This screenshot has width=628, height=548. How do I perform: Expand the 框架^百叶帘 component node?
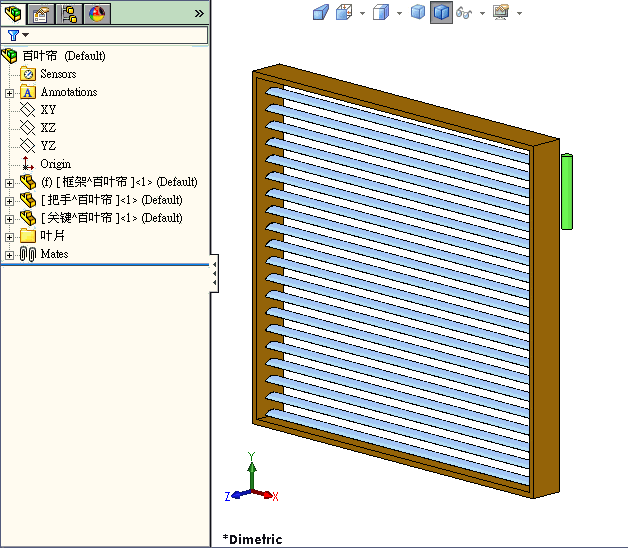click(x=9, y=183)
